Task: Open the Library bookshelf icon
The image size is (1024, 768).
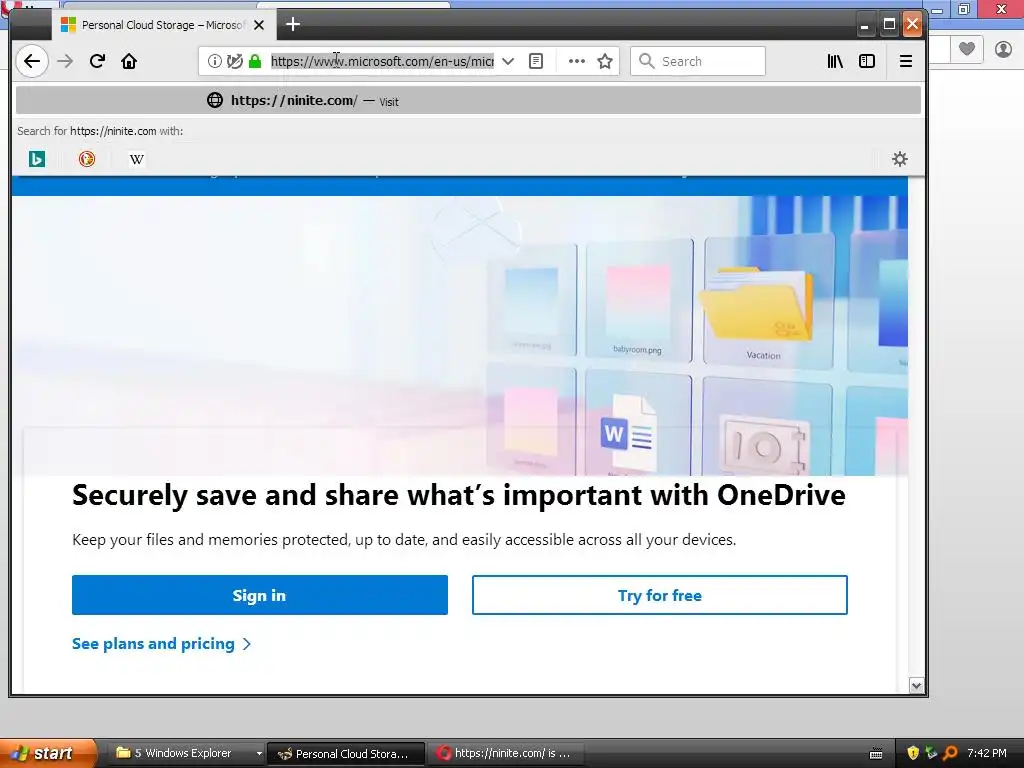Action: (835, 61)
